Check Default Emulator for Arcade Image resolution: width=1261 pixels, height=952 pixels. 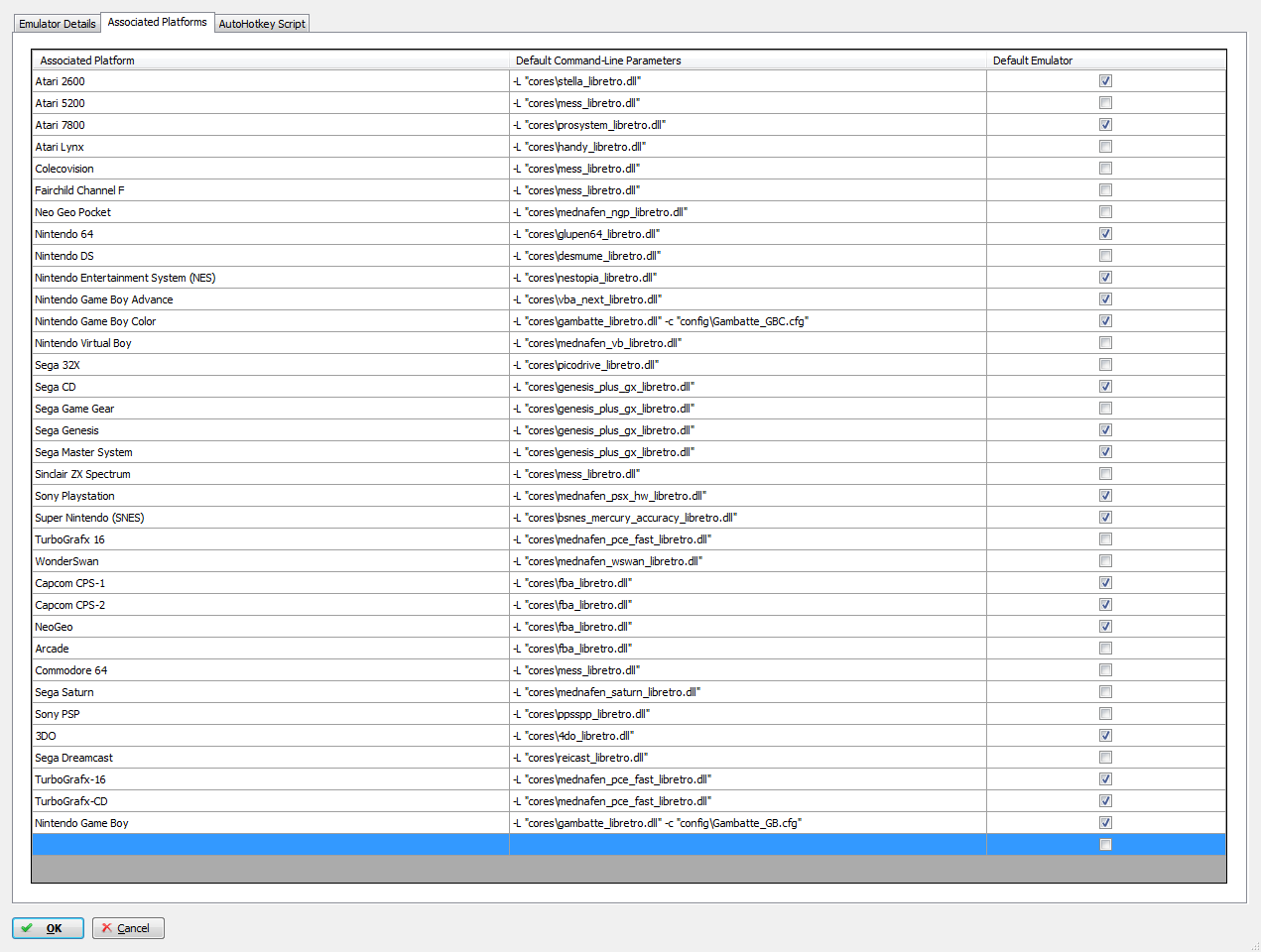(1105, 649)
